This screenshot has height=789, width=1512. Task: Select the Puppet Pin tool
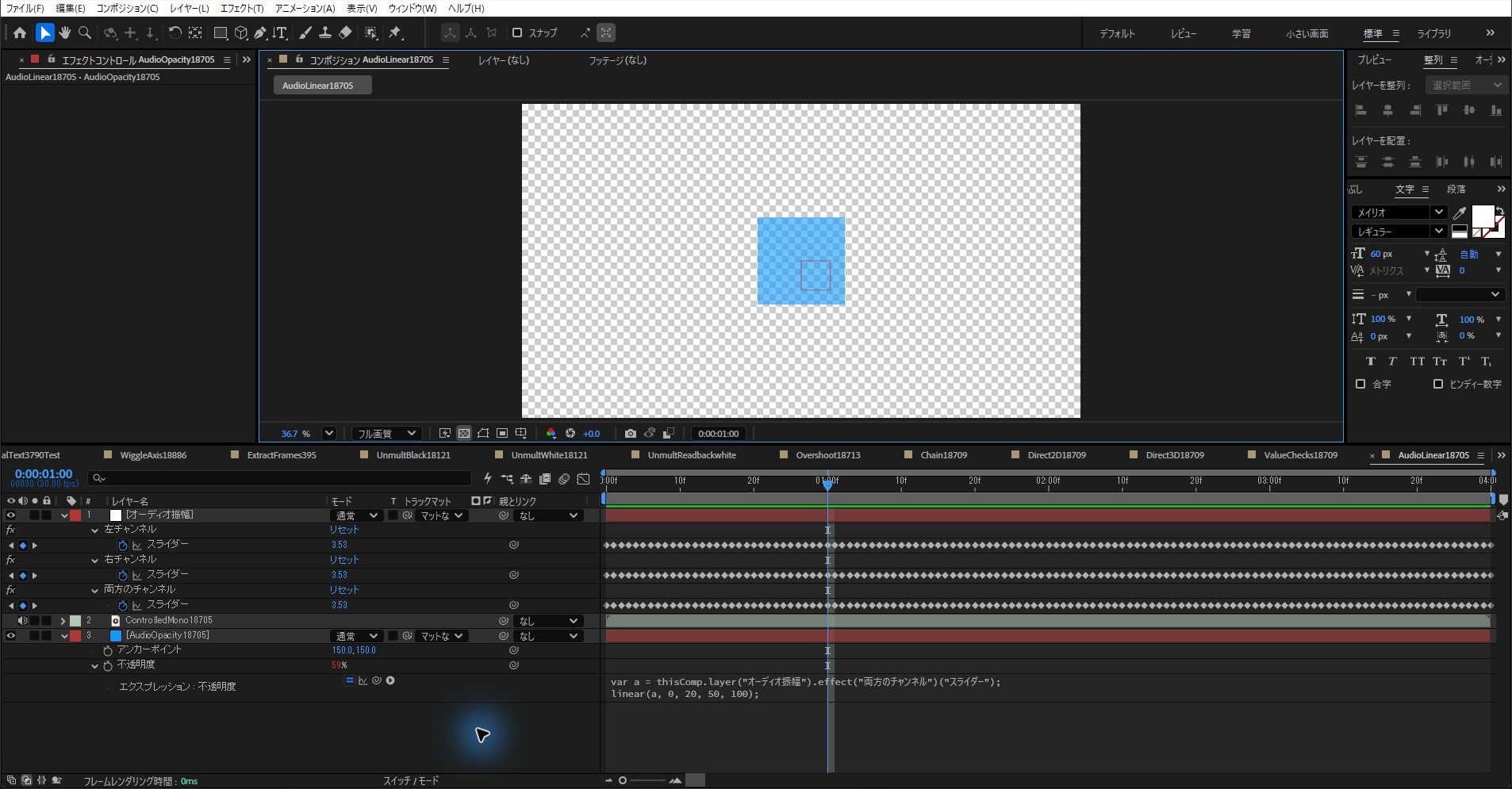point(395,33)
